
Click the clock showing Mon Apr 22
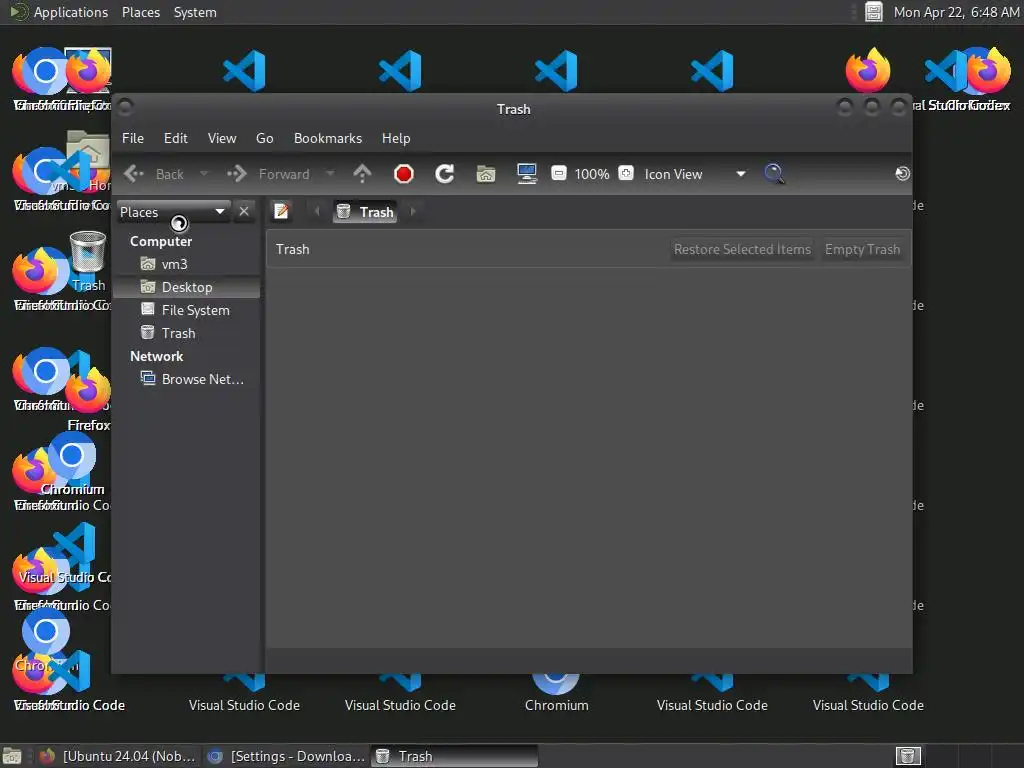point(956,12)
